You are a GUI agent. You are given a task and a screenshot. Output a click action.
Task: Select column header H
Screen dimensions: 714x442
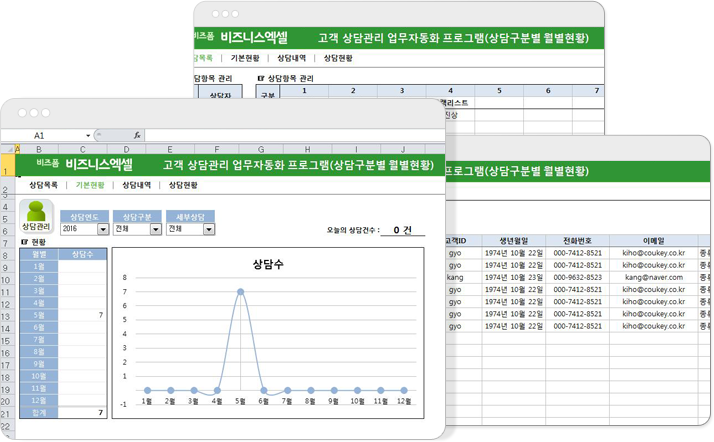point(307,149)
